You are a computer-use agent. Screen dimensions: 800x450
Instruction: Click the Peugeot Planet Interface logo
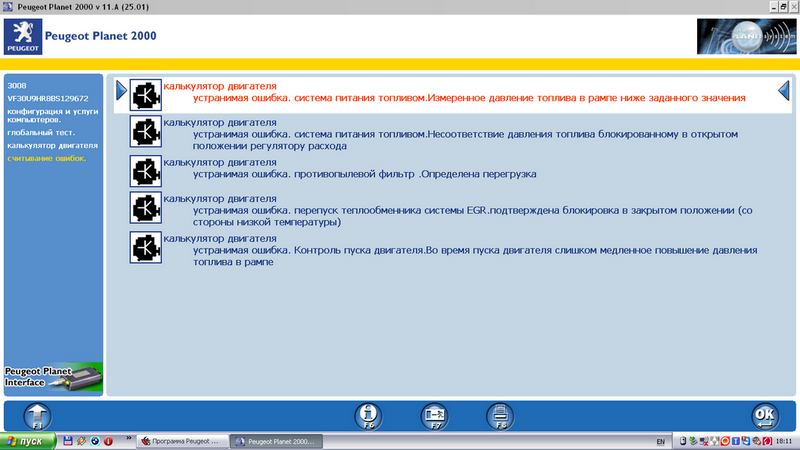(52, 377)
